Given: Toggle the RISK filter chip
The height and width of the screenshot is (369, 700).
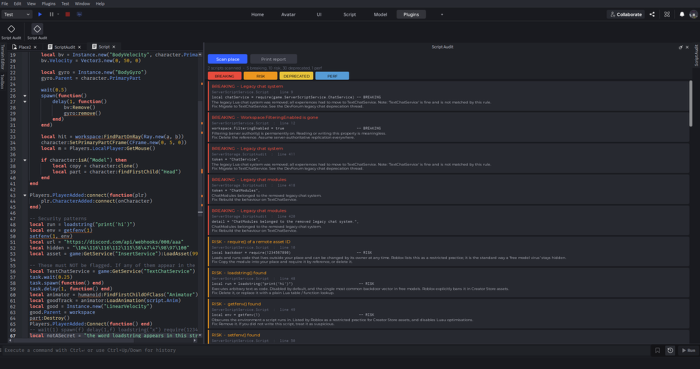Looking at the screenshot, I should click(x=260, y=76).
